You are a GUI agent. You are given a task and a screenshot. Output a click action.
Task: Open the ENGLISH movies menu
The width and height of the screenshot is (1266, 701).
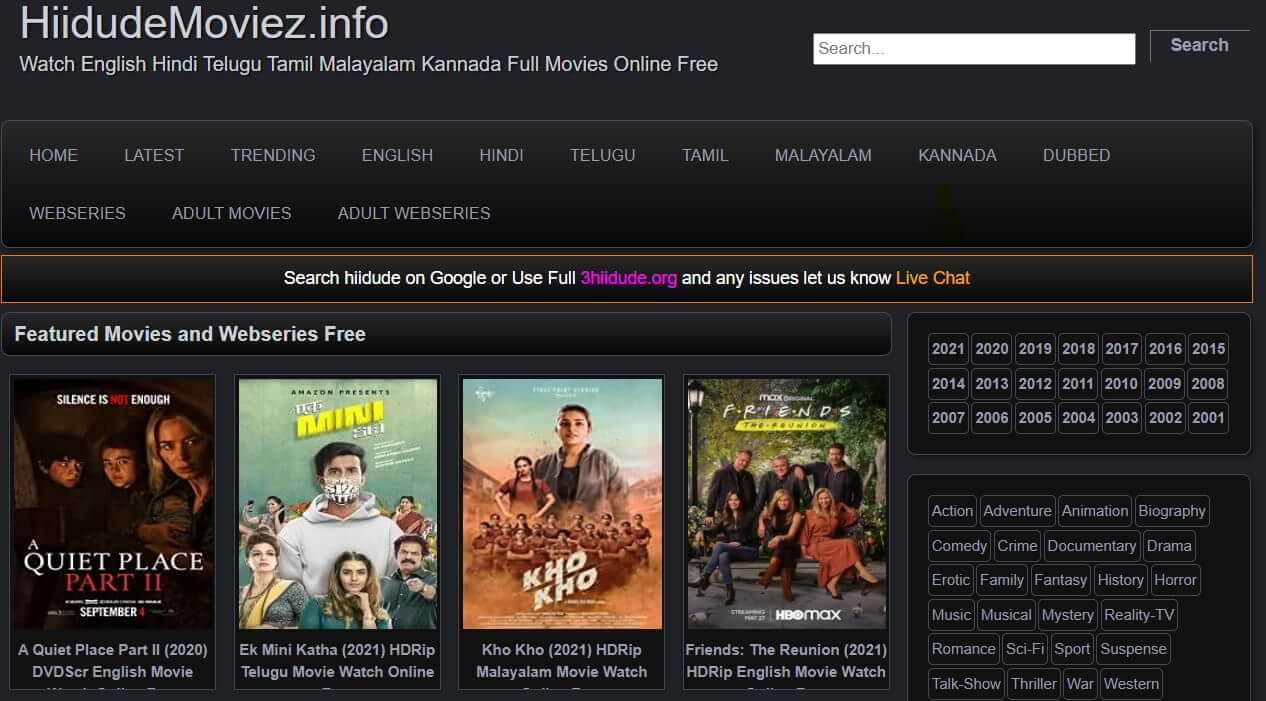coord(397,155)
